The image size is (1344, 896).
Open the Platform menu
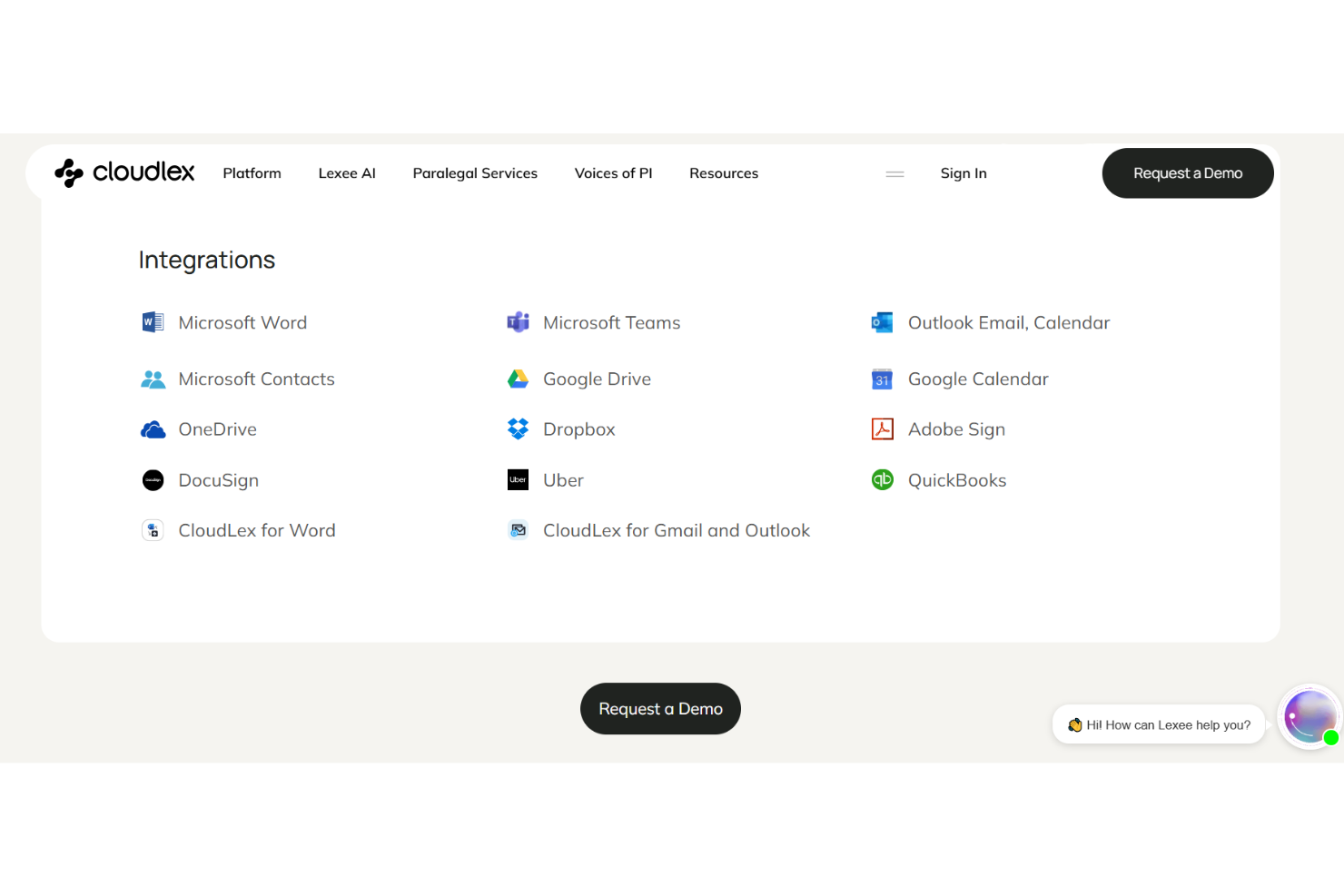pyautogui.click(x=252, y=172)
